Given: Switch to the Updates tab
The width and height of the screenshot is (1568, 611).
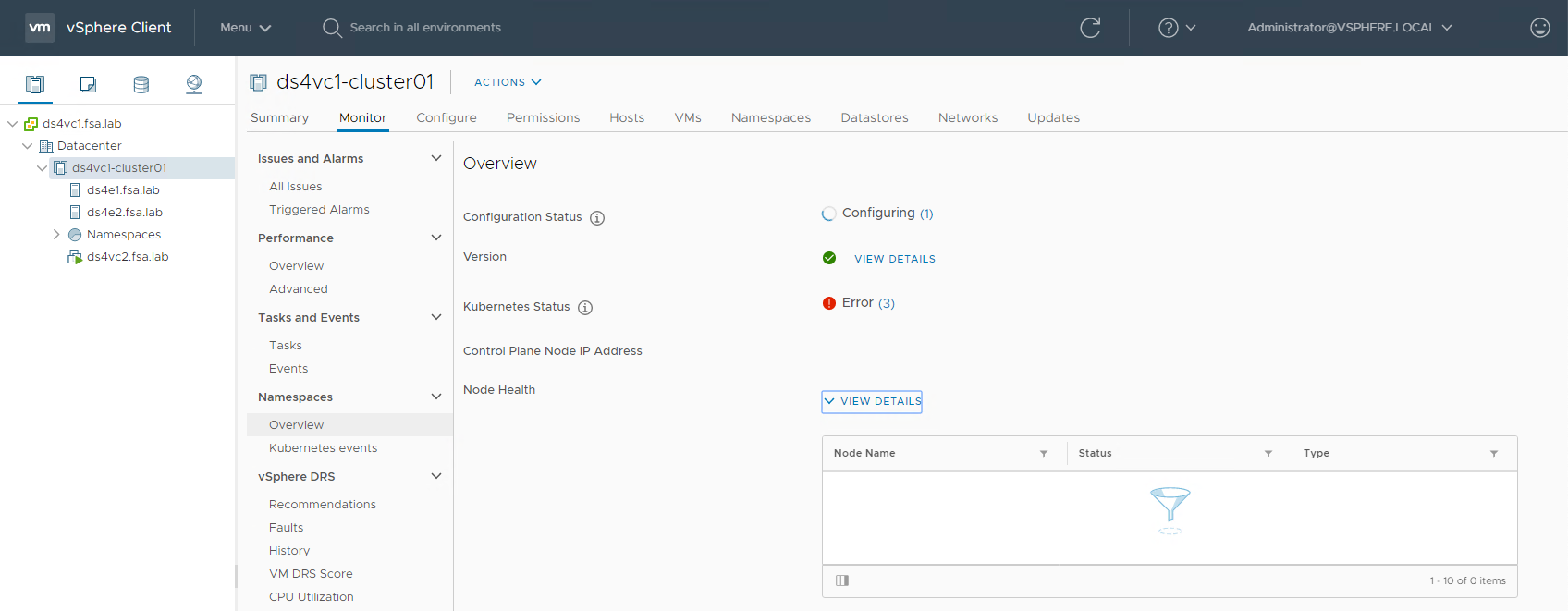Looking at the screenshot, I should tap(1054, 117).
